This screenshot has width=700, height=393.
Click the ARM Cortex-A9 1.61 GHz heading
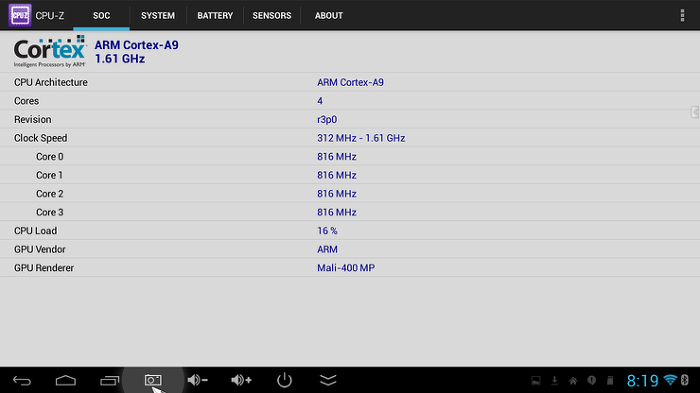(x=136, y=52)
